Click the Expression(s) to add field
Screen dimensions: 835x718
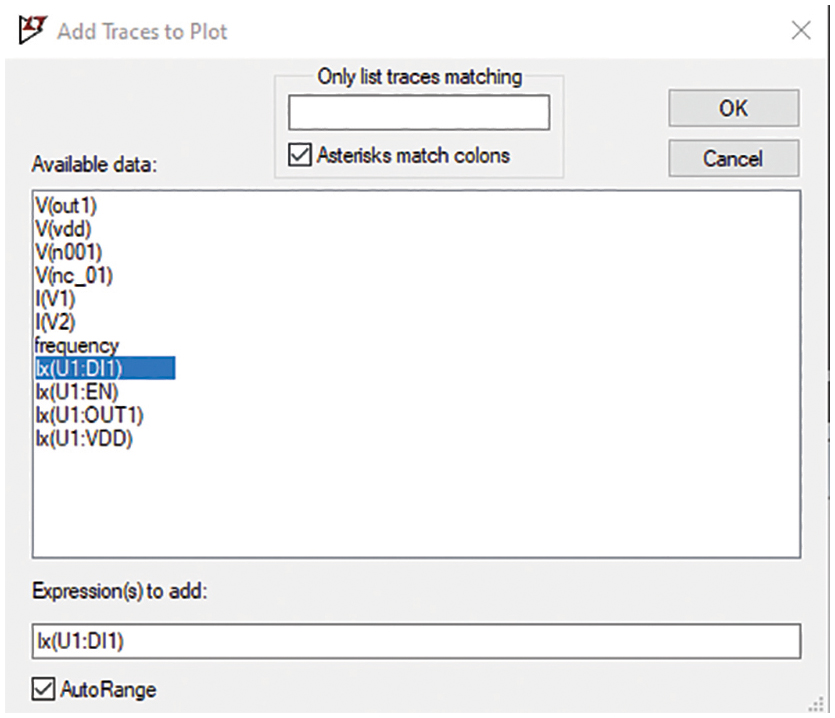(x=416, y=641)
